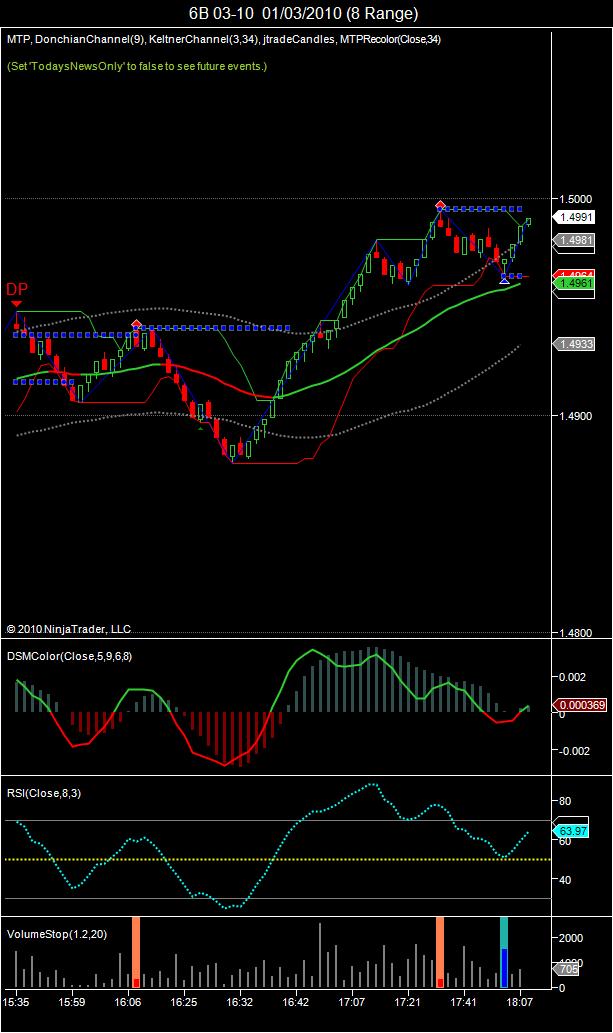Click the 1.4800 price axis label
This screenshot has height=1033, width=613.
575,633
